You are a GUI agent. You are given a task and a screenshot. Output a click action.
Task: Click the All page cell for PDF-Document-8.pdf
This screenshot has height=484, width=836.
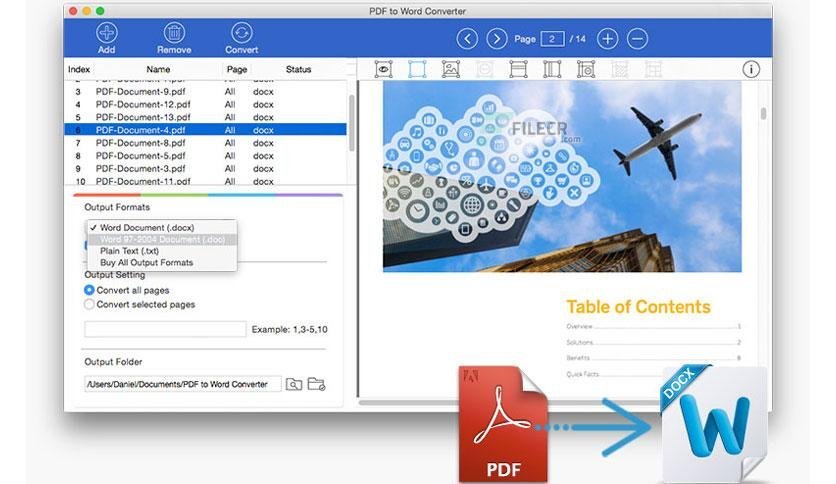pos(230,143)
